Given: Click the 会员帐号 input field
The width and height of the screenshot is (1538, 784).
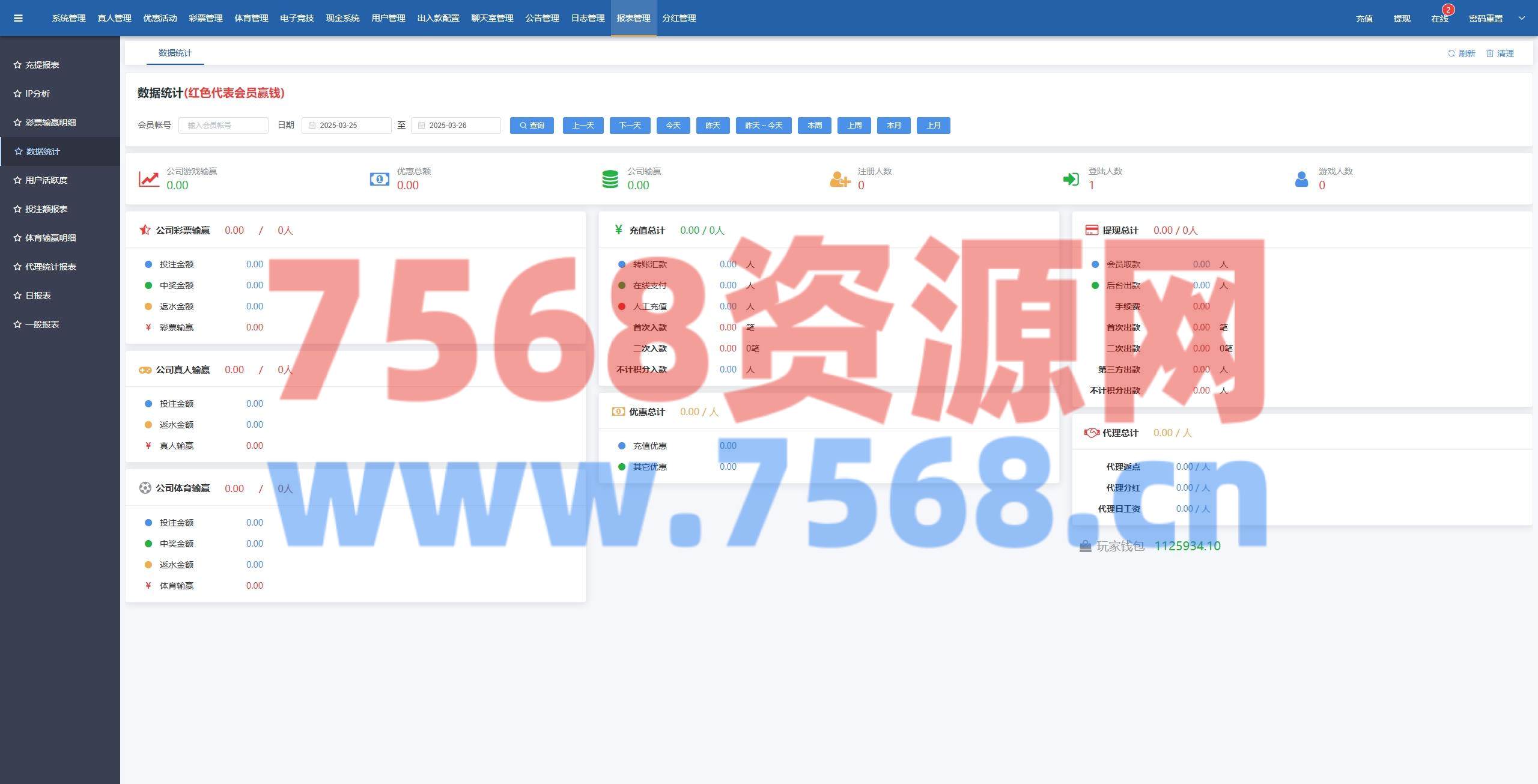Looking at the screenshot, I should coord(223,126).
